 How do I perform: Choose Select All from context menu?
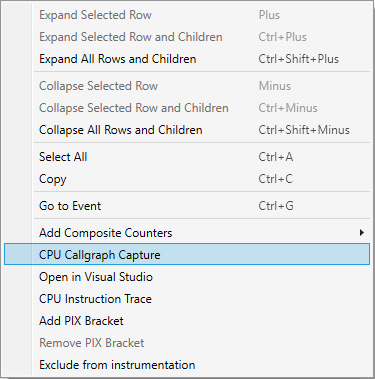tap(187, 157)
